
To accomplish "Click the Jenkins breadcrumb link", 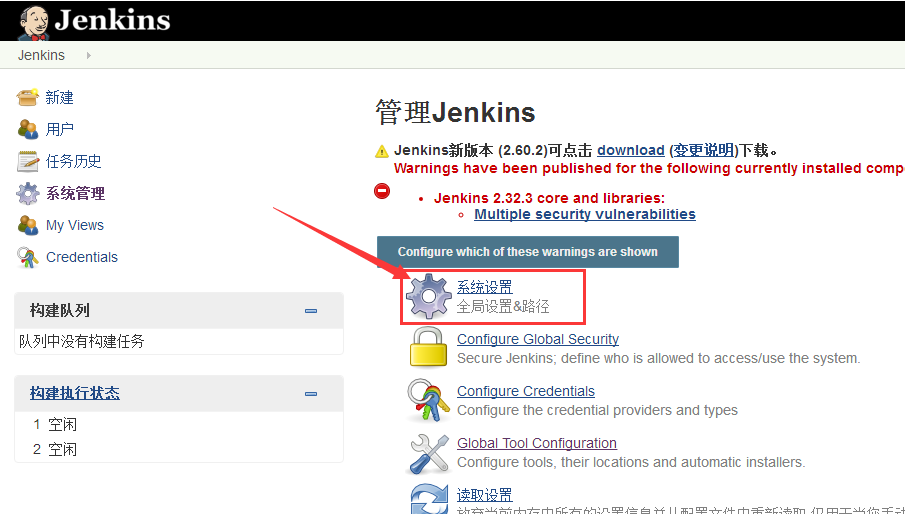I will pyautogui.click(x=41, y=55).
